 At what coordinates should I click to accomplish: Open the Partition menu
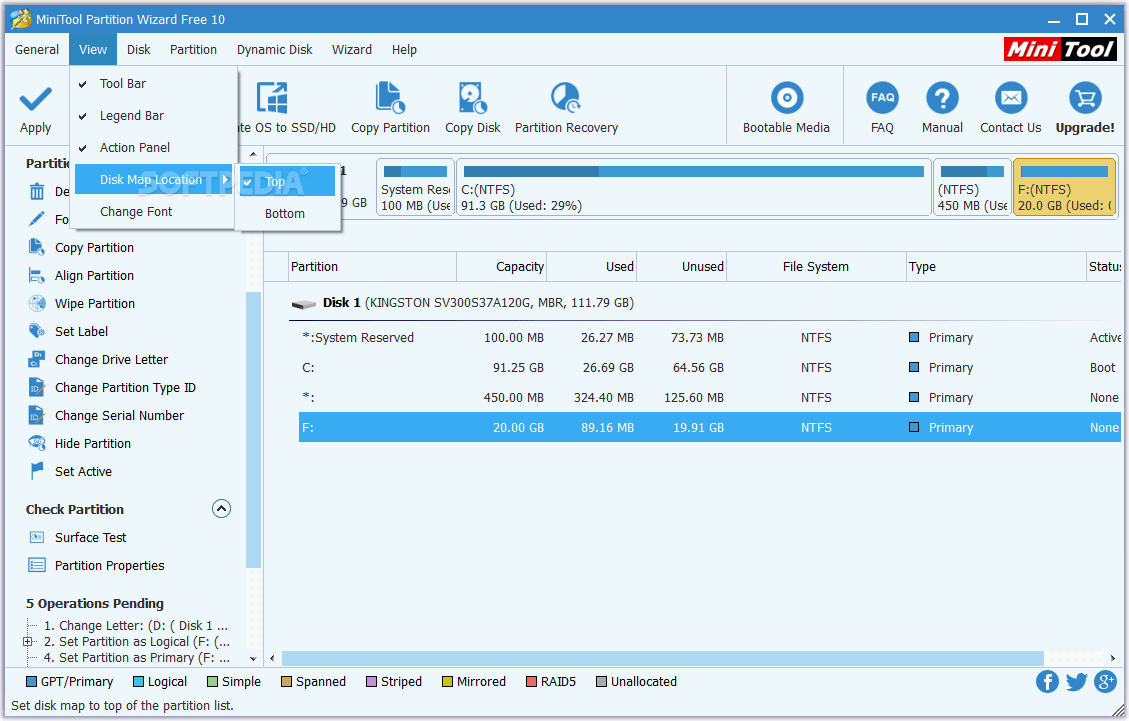coord(193,50)
